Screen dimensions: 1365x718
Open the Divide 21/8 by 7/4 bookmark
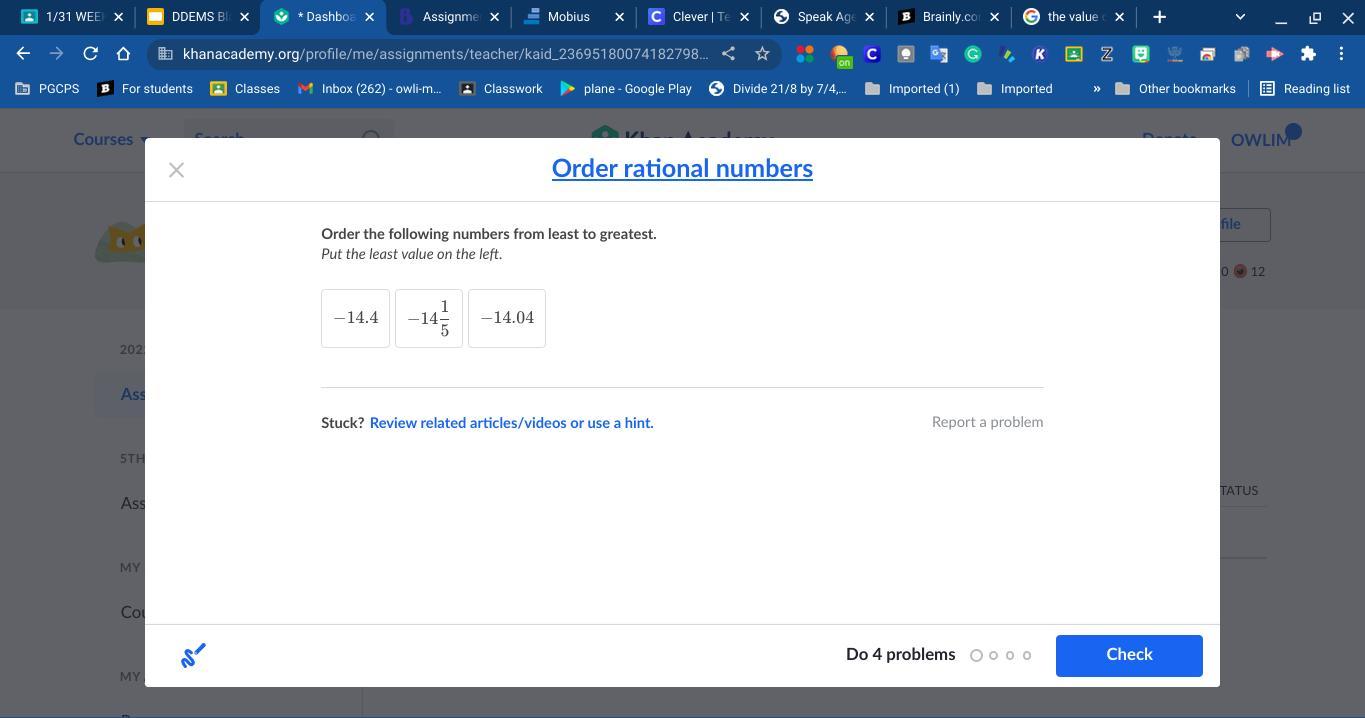point(778,89)
